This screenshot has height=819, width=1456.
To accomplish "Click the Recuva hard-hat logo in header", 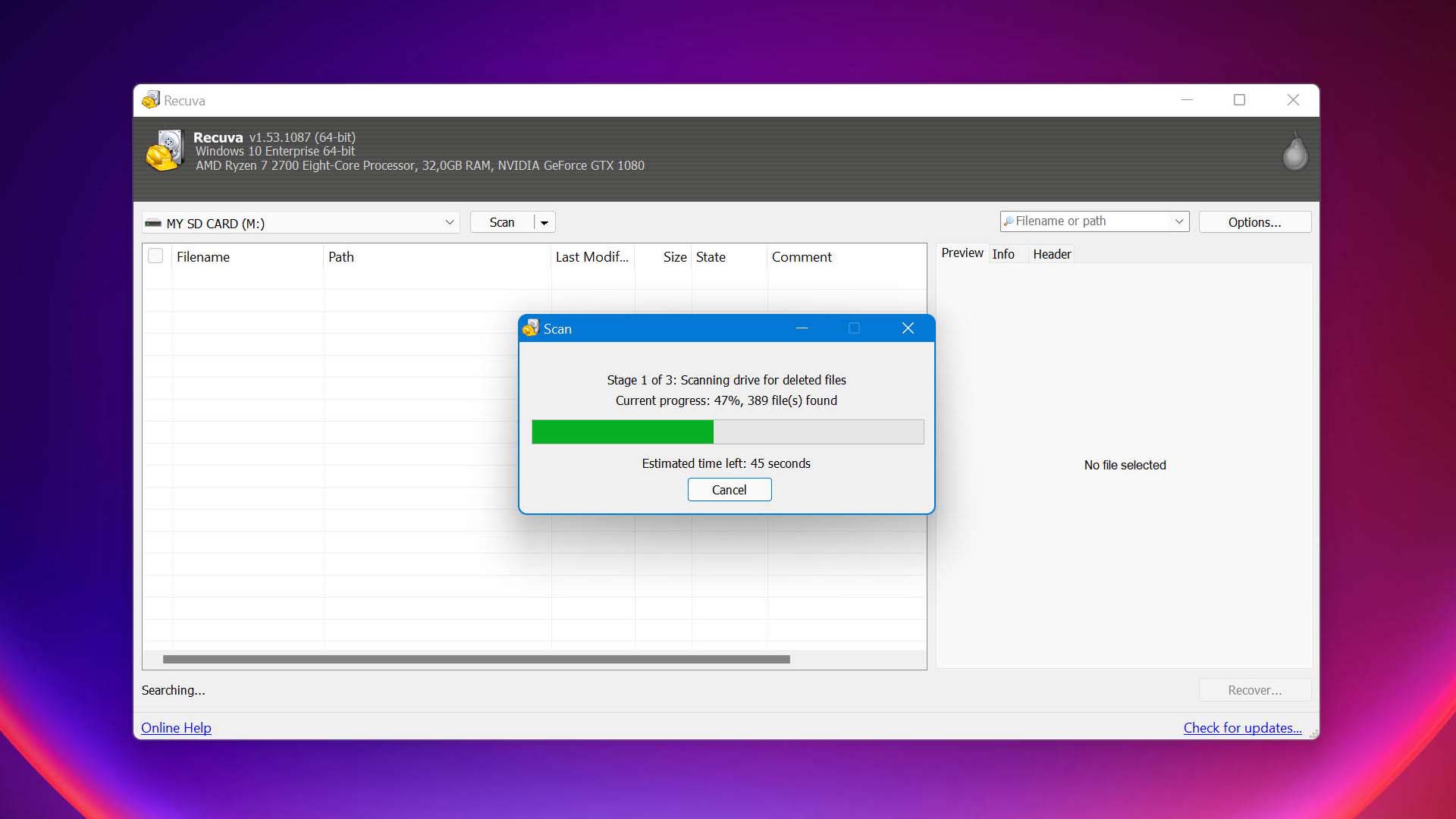I will (165, 150).
